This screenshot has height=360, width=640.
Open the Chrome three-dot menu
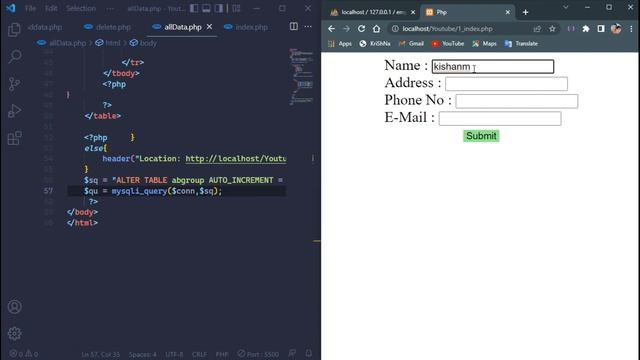[631, 29]
